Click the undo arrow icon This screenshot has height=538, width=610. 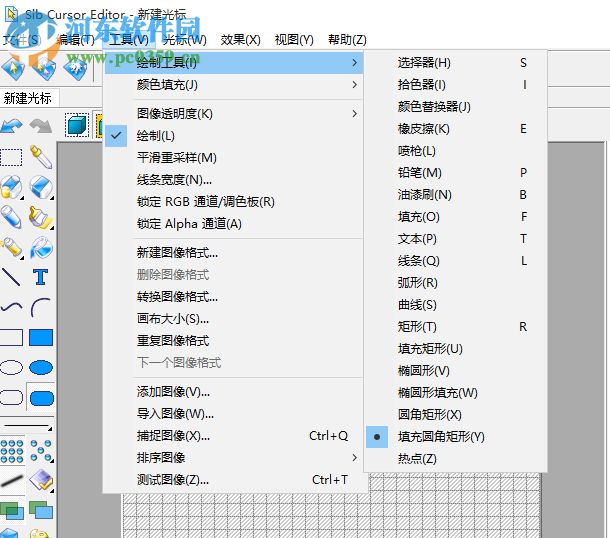tap(12, 126)
